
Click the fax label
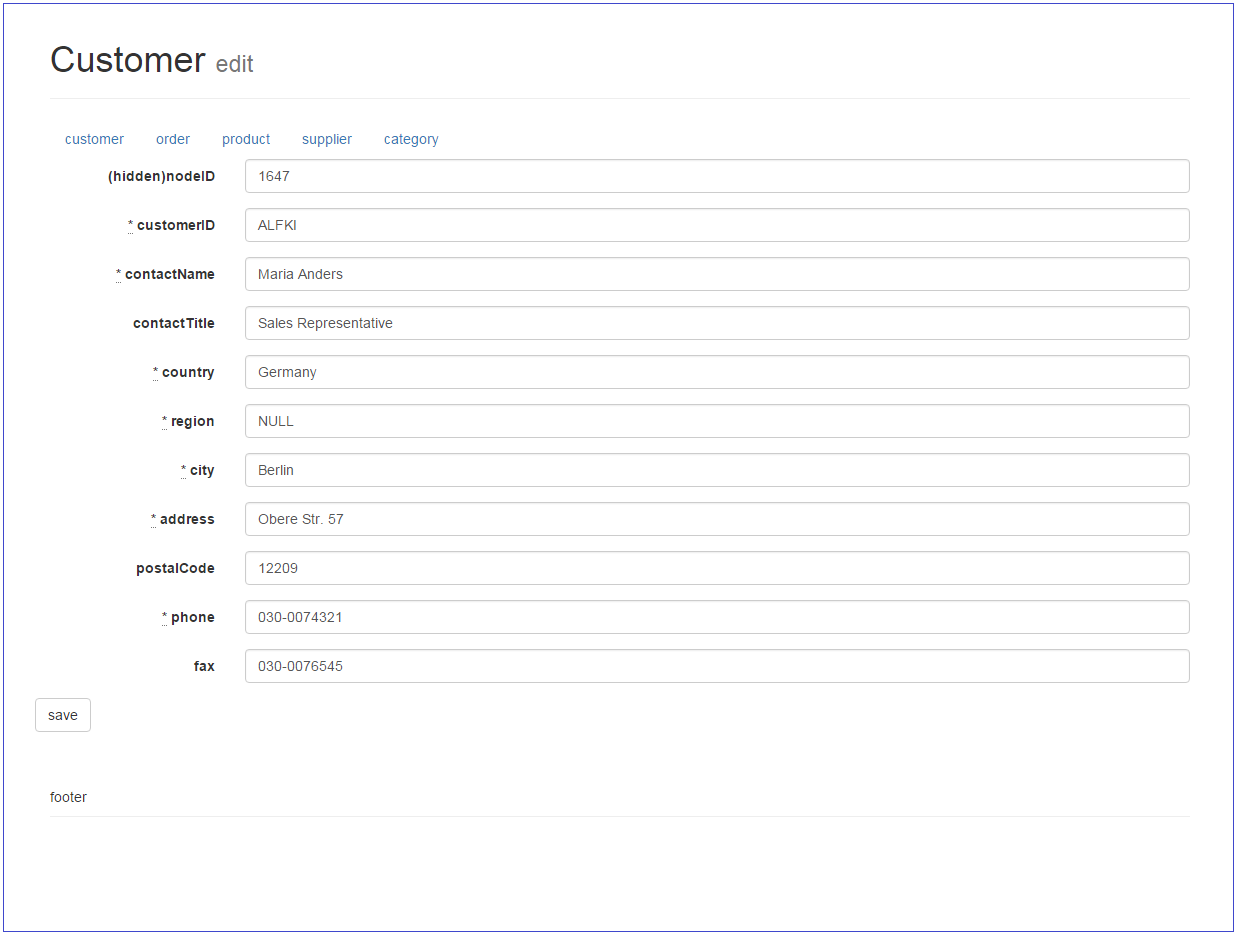pos(204,666)
